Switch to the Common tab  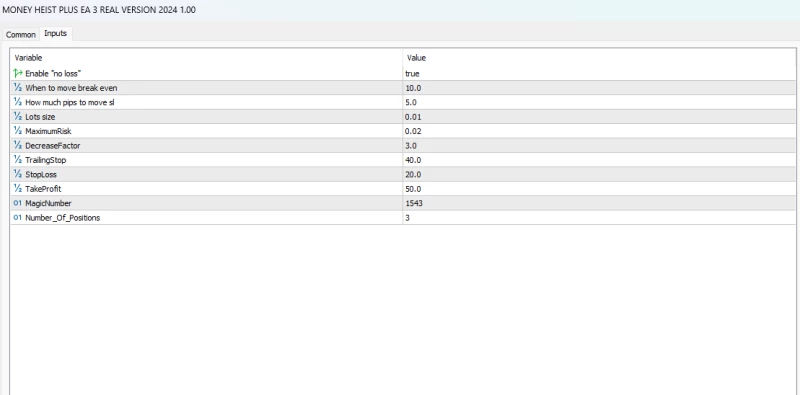point(21,35)
